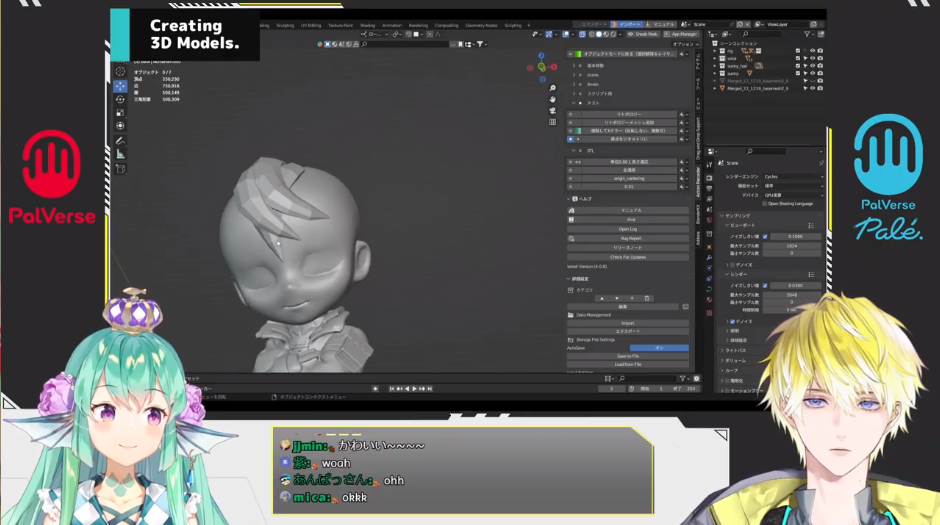
Task: Uncheck the viewport noise threshold checkbox
Action: coord(766,237)
